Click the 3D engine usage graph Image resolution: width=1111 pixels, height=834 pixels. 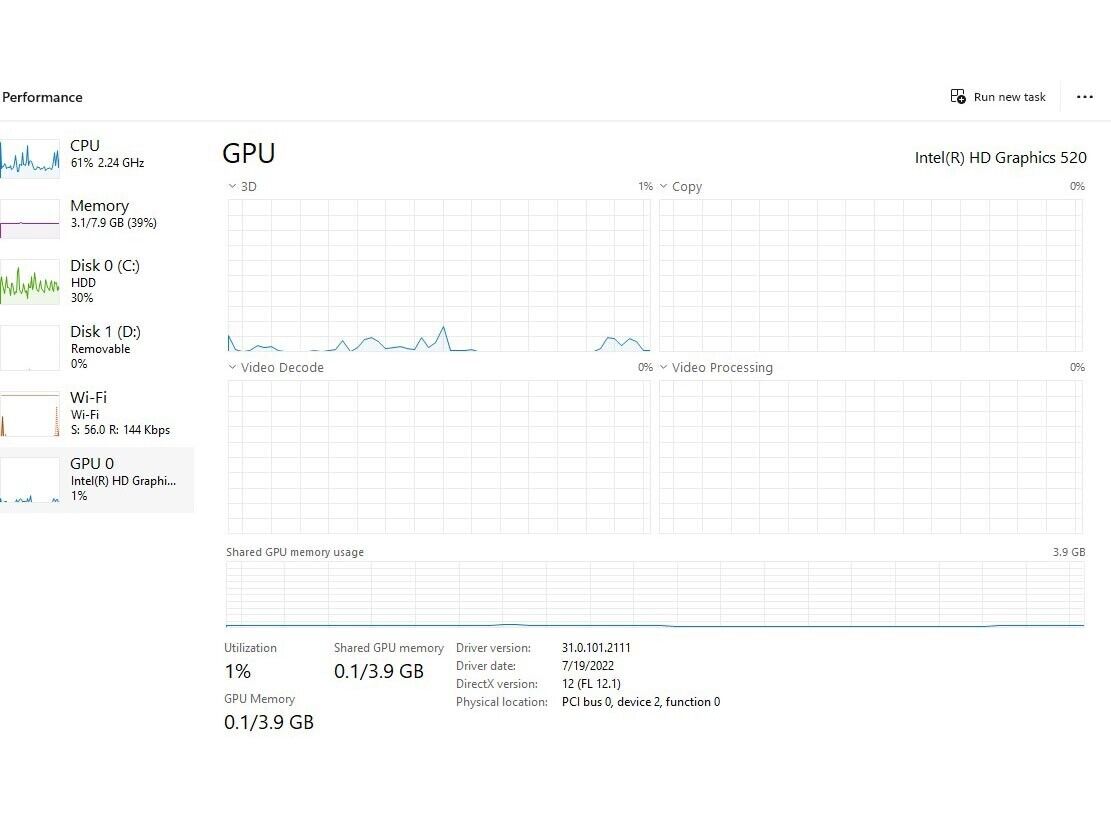tap(438, 275)
